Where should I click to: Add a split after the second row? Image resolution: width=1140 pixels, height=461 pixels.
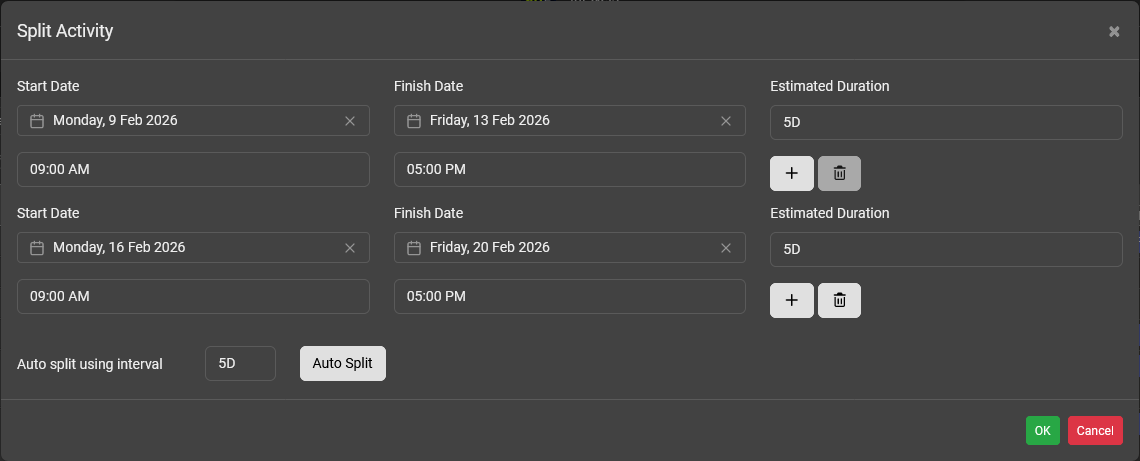click(791, 300)
